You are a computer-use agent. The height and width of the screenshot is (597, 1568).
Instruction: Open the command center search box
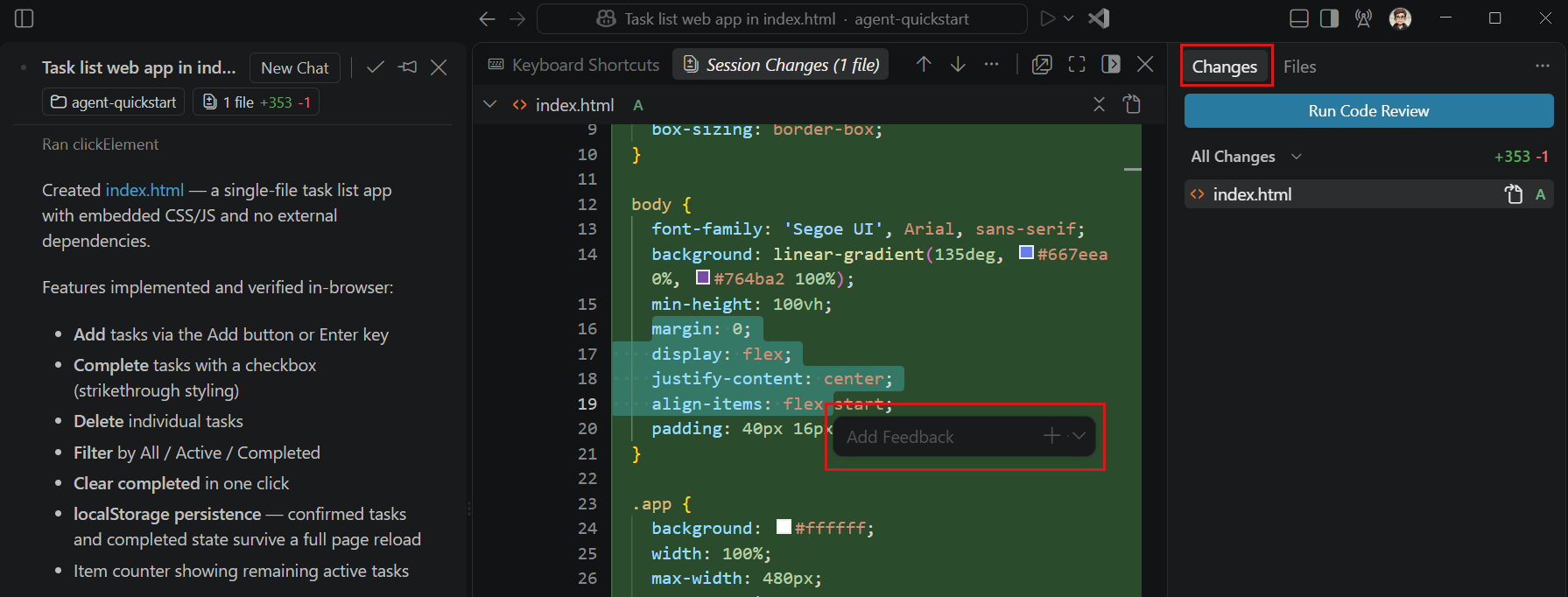point(782,18)
